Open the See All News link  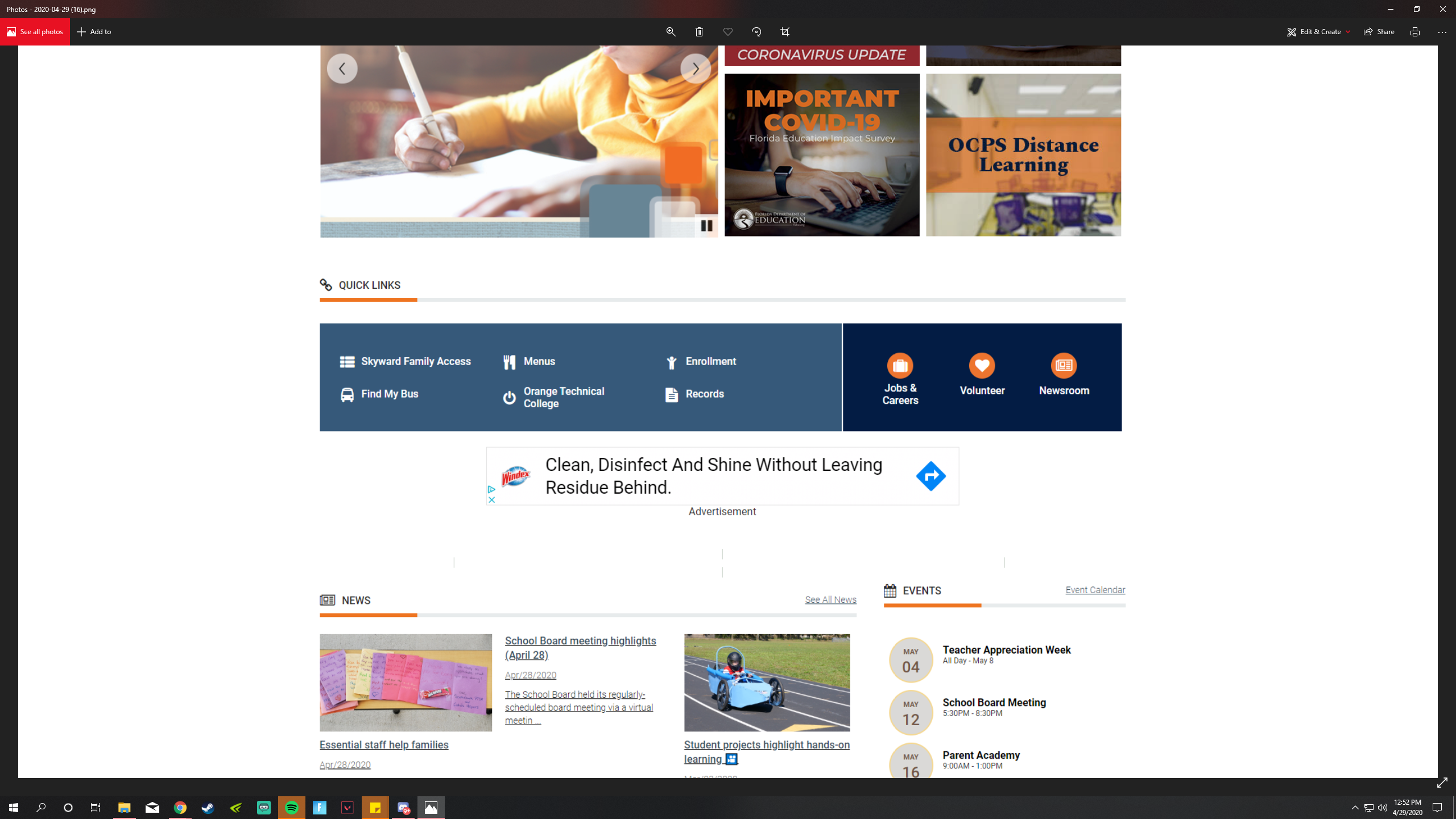(830, 600)
